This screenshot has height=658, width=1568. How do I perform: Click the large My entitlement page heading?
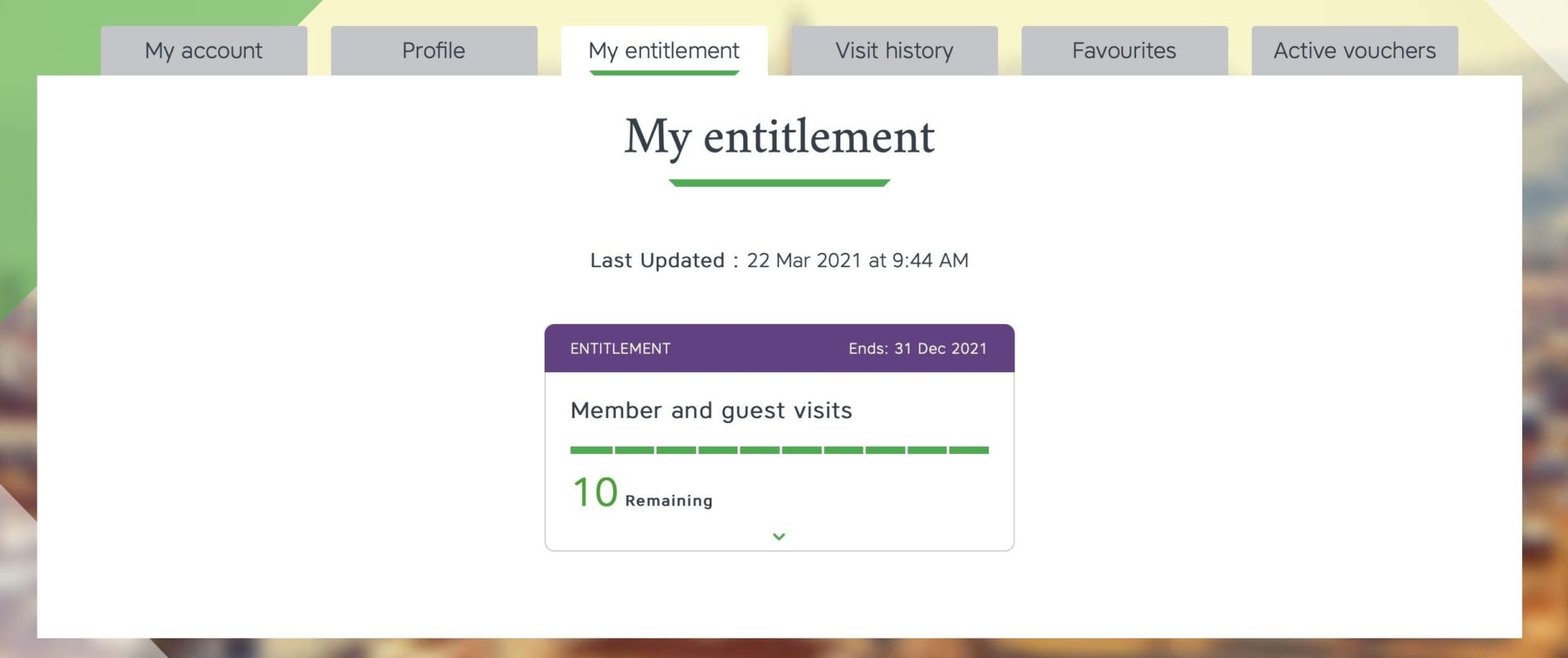pyautogui.click(x=779, y=137)
